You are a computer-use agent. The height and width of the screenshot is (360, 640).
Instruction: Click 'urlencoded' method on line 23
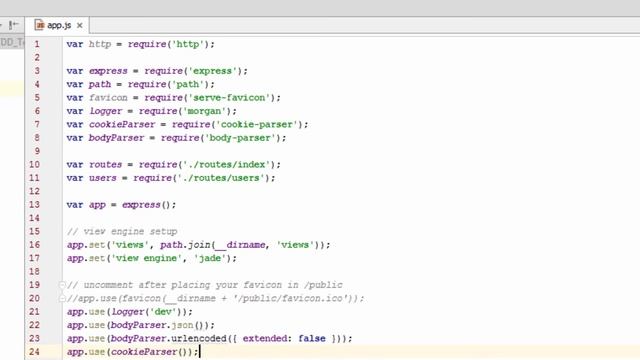coord(199,338)
